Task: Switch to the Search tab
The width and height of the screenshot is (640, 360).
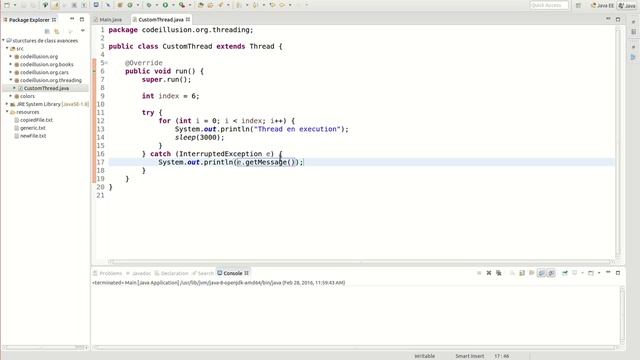Action: tap(203, 273)
